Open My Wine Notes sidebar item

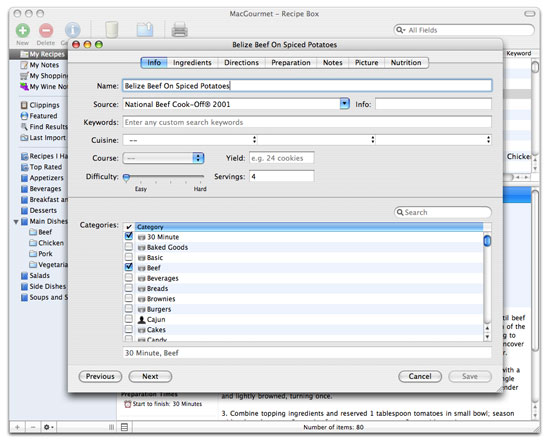pyautogui.click(x=44, y=87)
